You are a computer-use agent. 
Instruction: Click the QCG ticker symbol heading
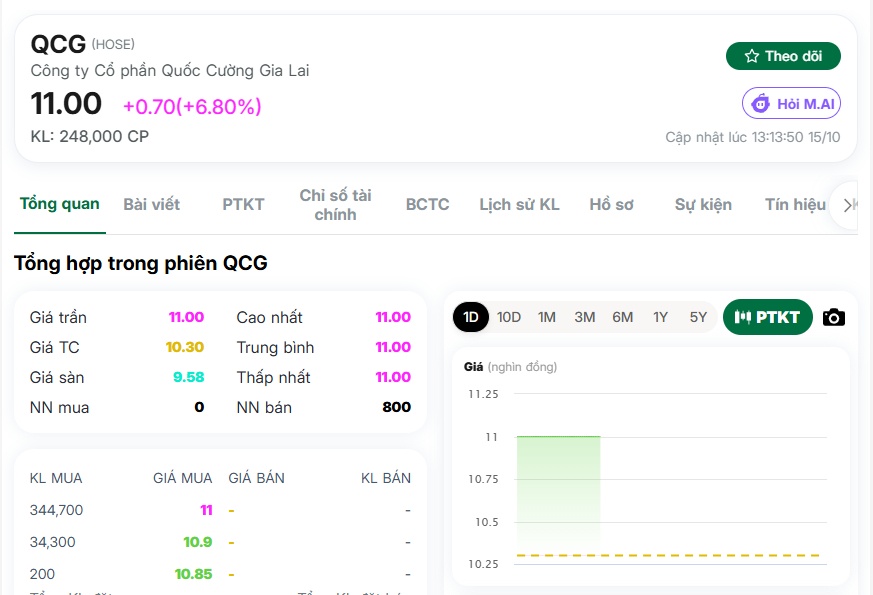pyautogui.click(x=58, y=44)
